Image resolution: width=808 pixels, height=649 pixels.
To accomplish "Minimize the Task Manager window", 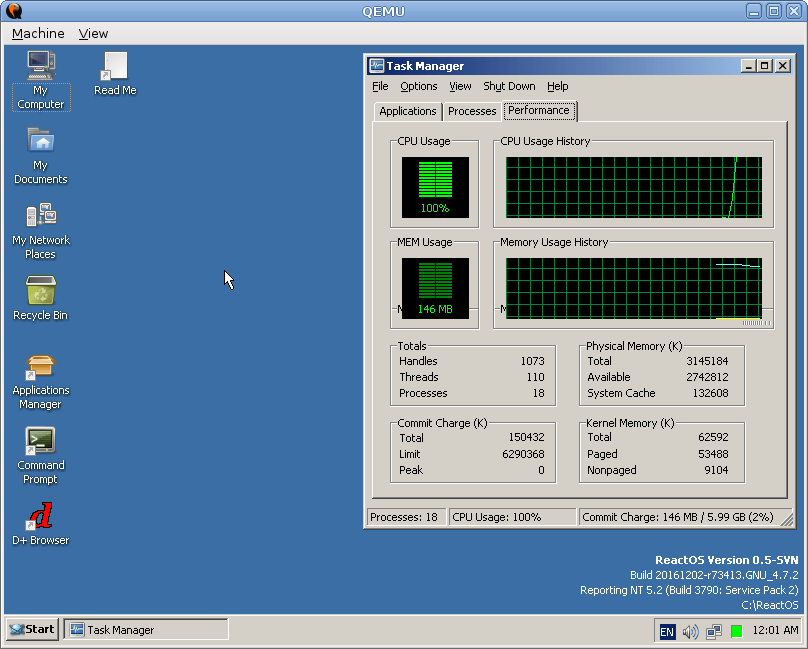I will 748,65.
